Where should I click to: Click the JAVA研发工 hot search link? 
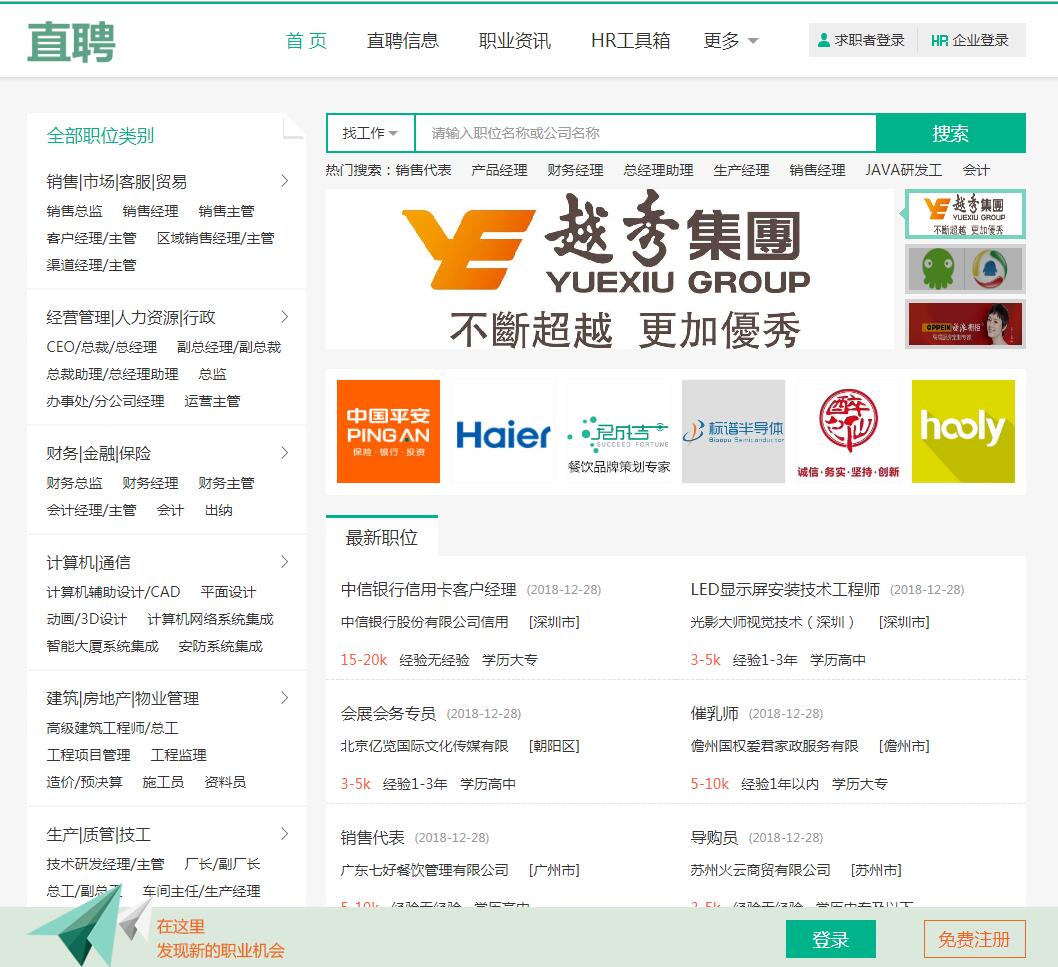click(903, 170)
